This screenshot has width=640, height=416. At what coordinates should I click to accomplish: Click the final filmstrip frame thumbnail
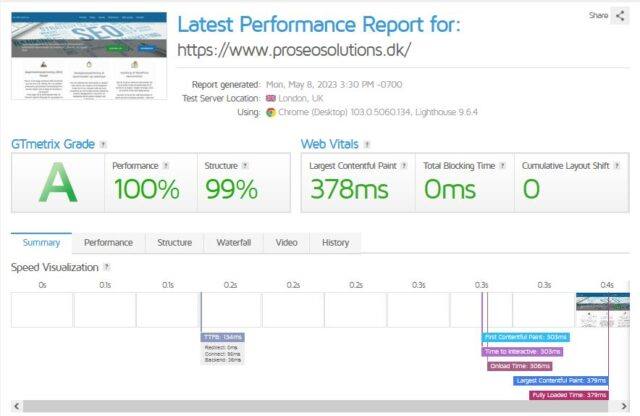tap(602, 310)
